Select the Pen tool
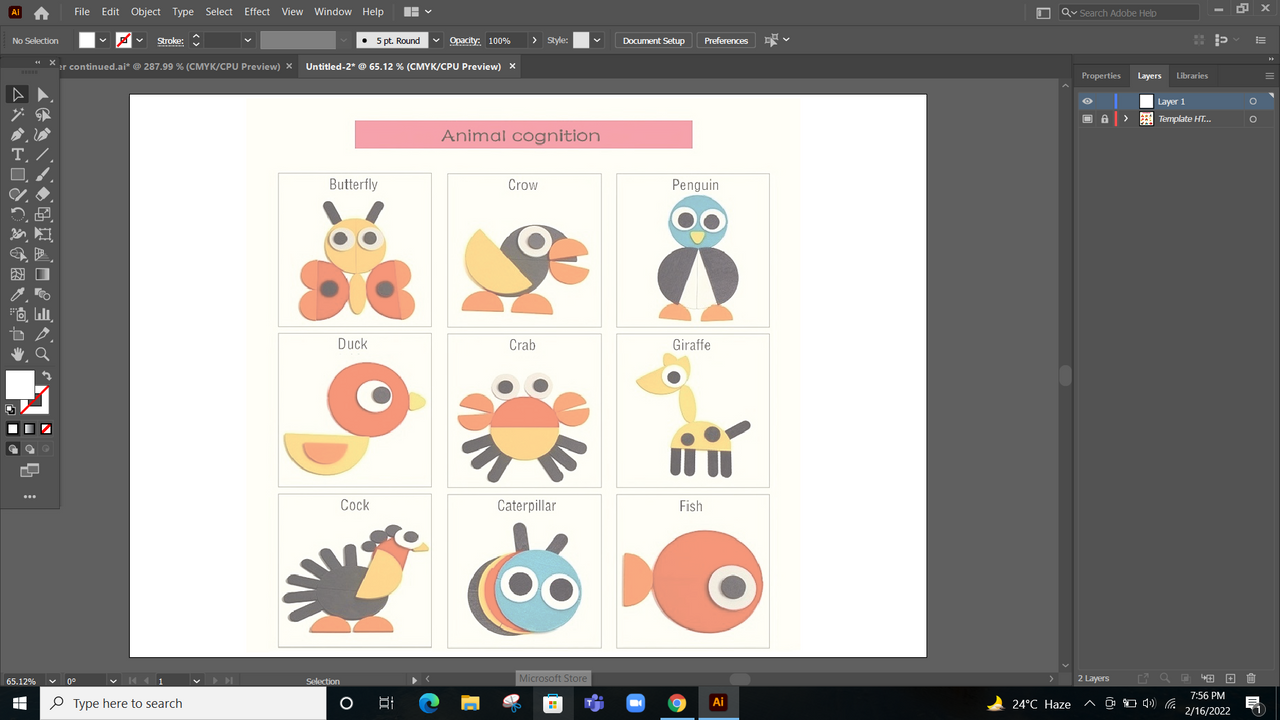The width and height of the screenshot is (1280, 720). tap(18, 134)
